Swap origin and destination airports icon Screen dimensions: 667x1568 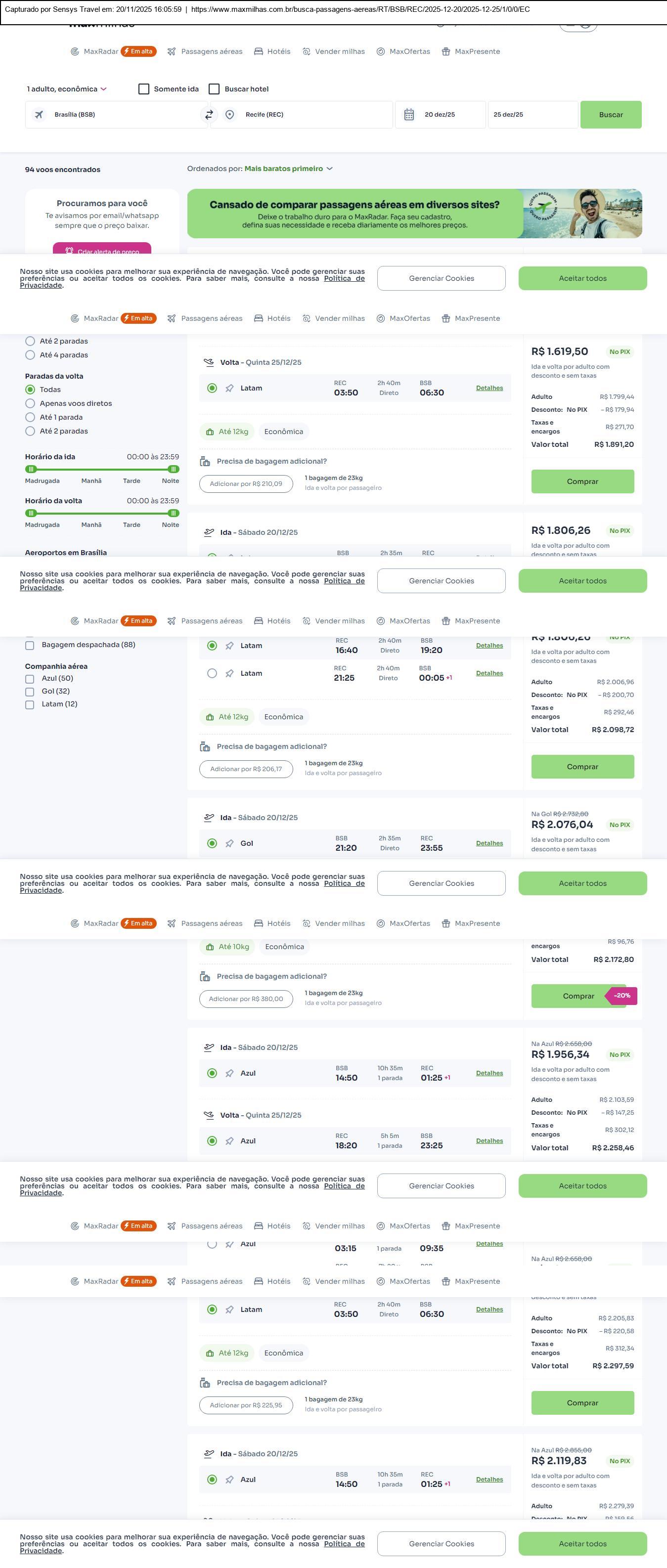(209, 114)
